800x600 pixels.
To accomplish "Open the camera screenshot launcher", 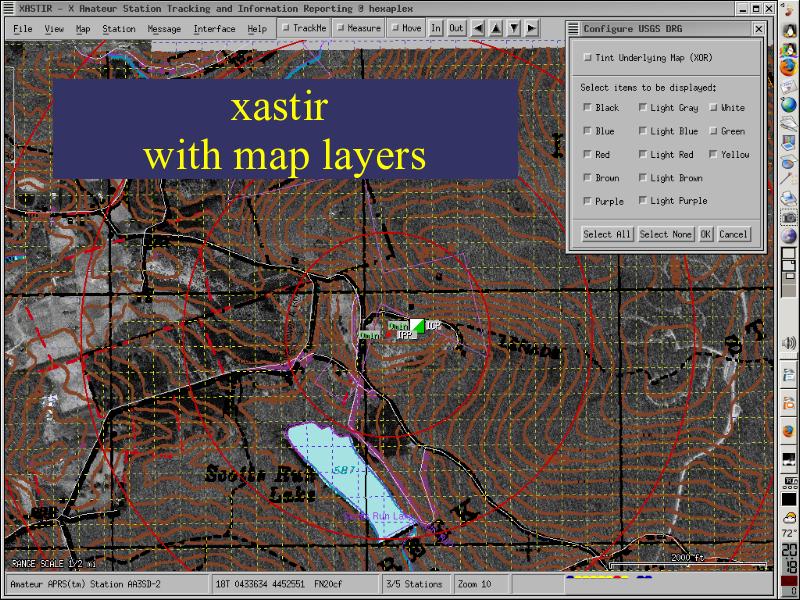I will coord(789,217).
